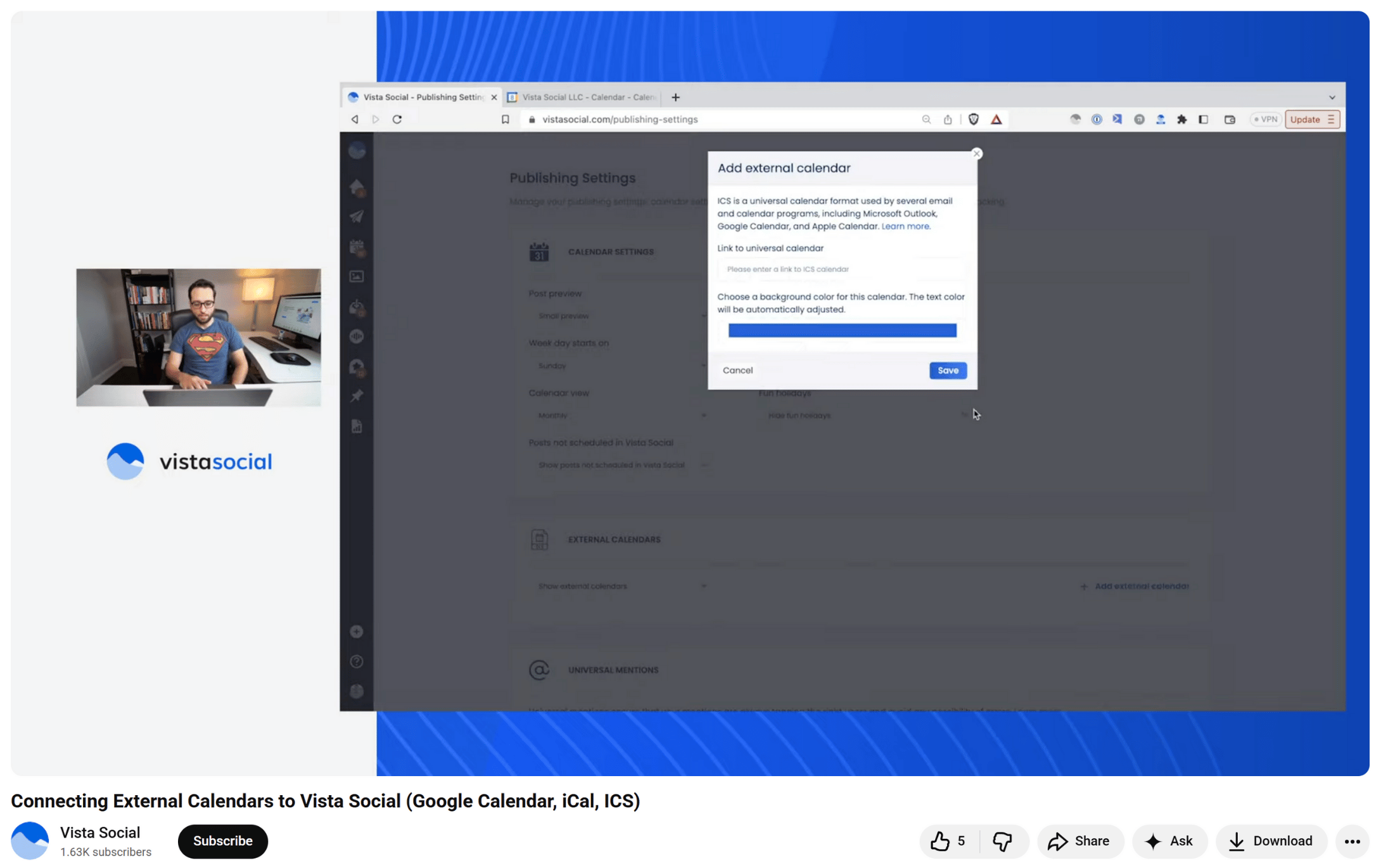The width and height of the screenshot is (1381, 868).
Task: Click the browser reload icon
Action: coord(397,119)
